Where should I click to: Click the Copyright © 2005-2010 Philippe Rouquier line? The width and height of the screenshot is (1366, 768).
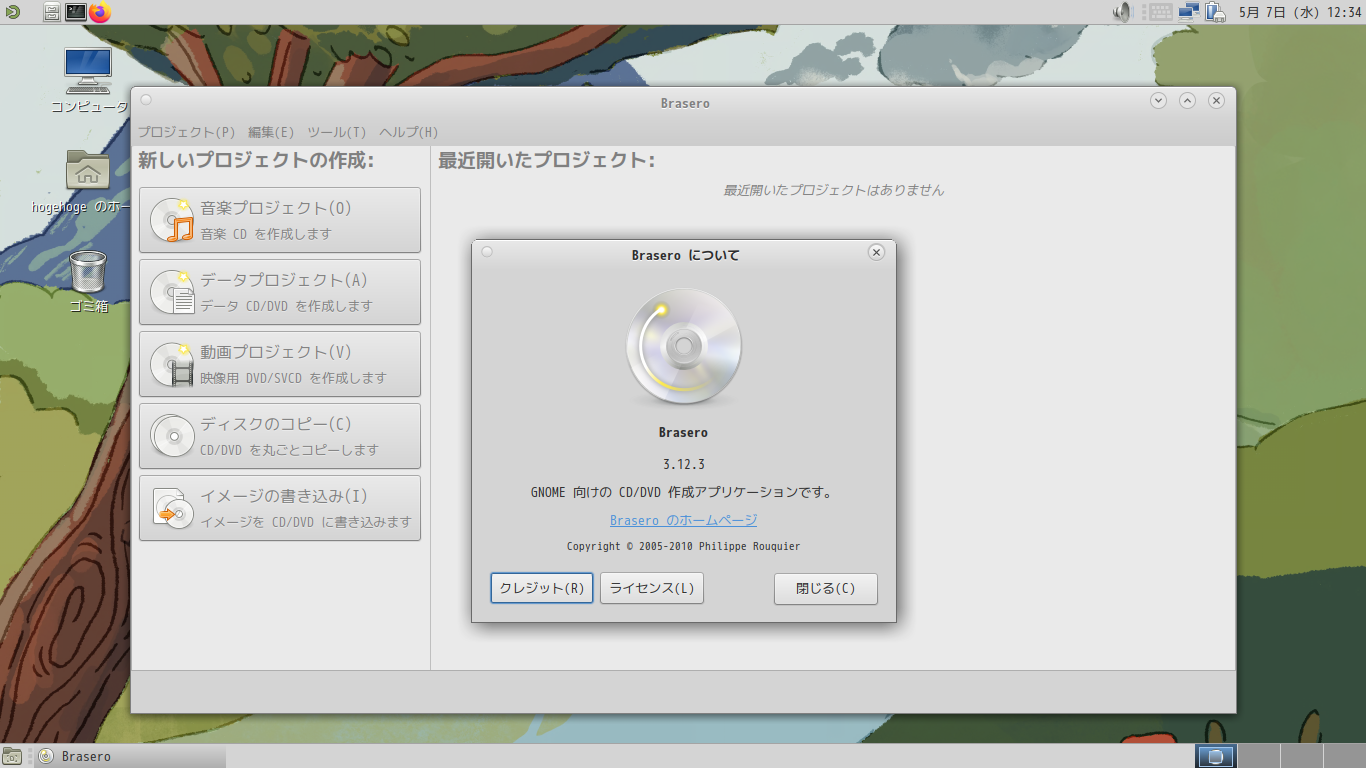pyautogui.click(x=684, y=546)
